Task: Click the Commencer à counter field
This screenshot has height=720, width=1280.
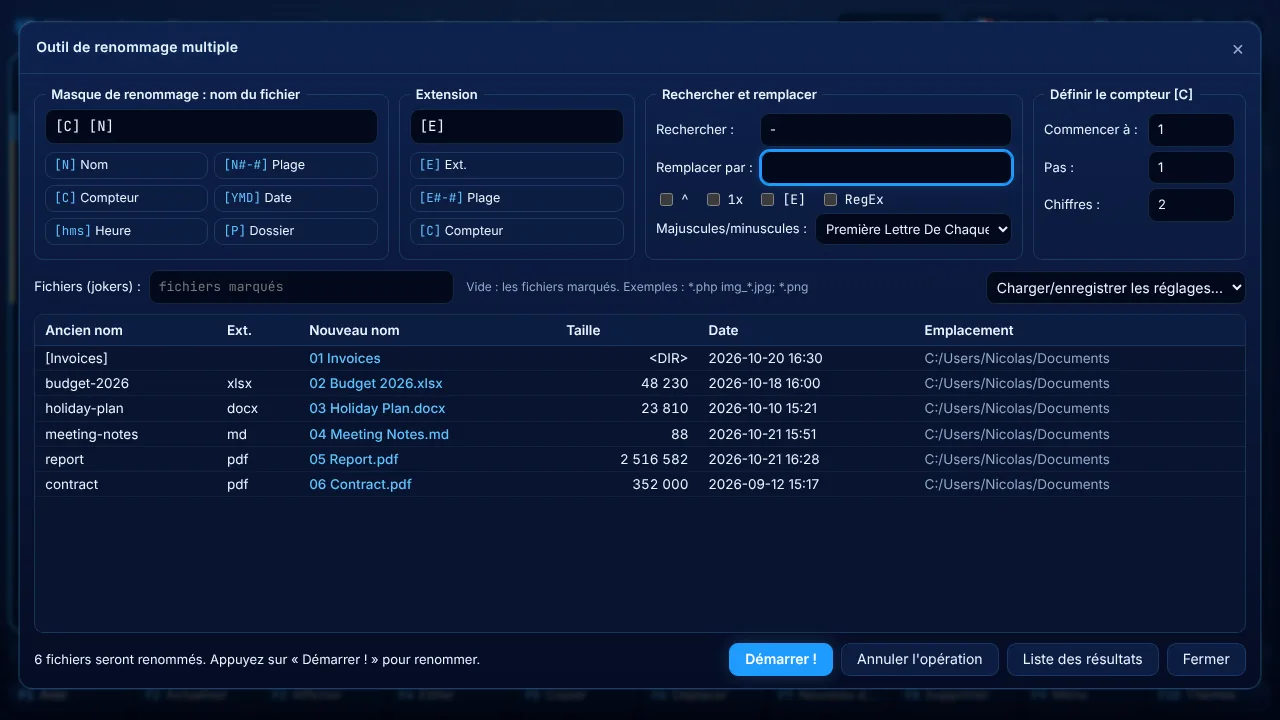Action: pos(1191,130)
